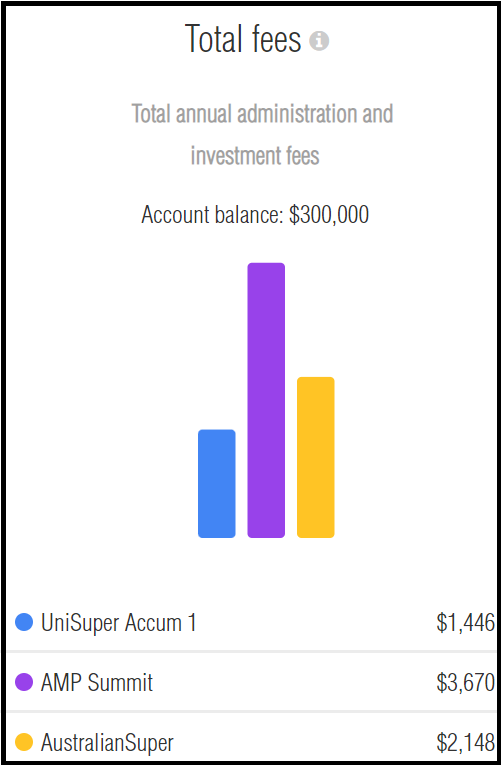
Task: Click the $2,148 fee amount
Action: [x=465, y=743]
